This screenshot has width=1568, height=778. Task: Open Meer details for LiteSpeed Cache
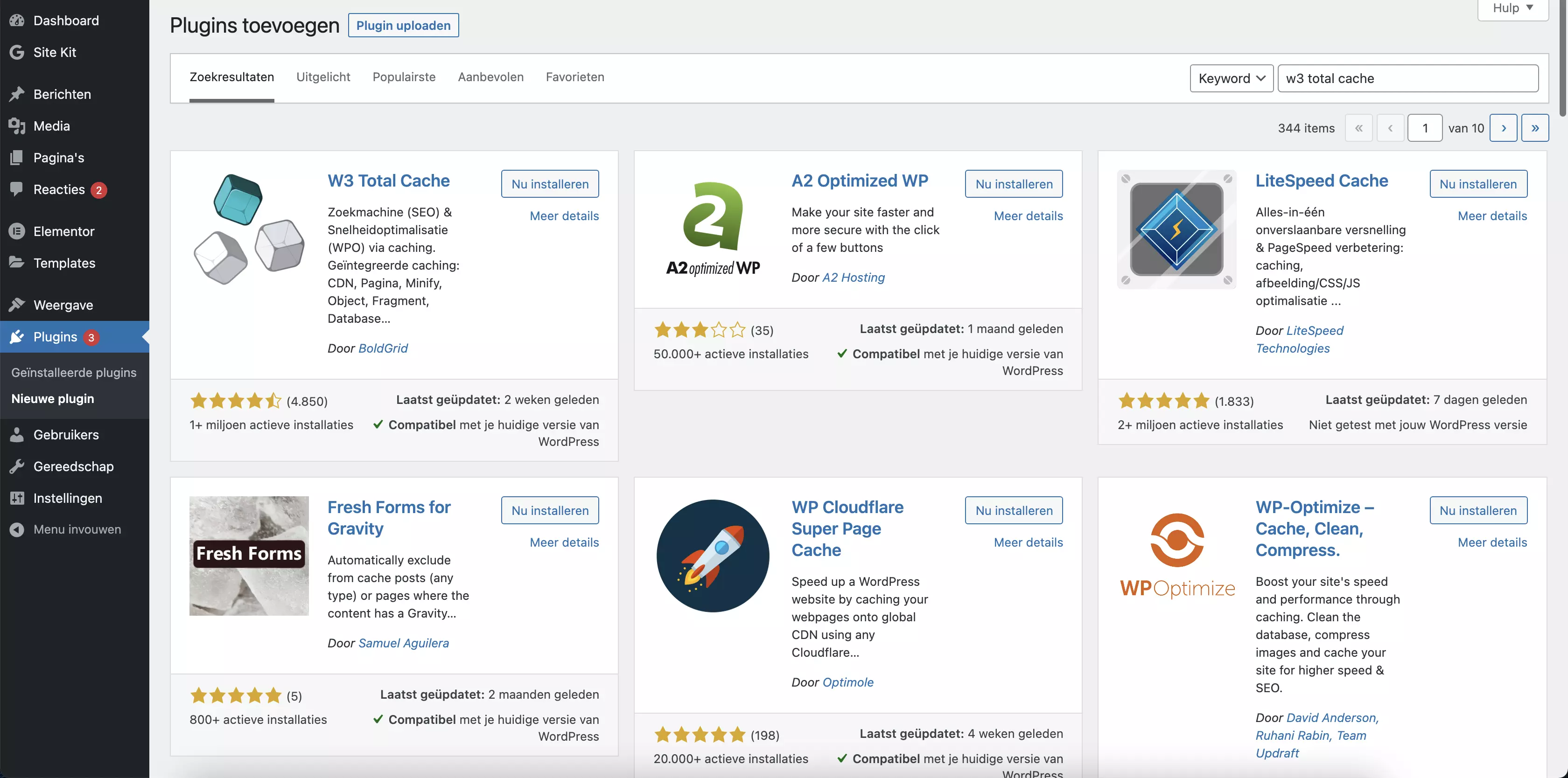click(x=1492, y=216)
